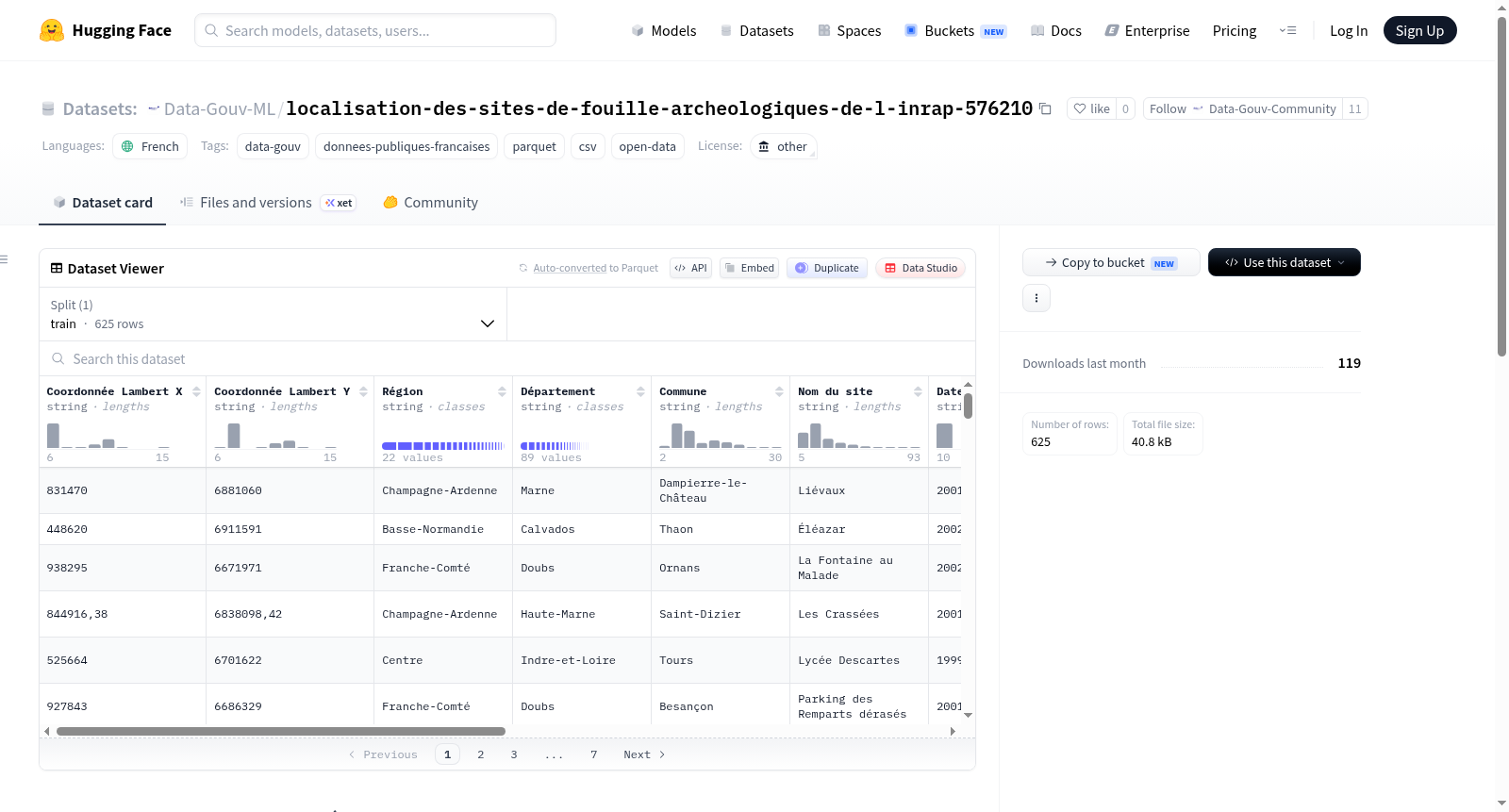Click sort icon for Nom du site column

[x=918, y=391]
